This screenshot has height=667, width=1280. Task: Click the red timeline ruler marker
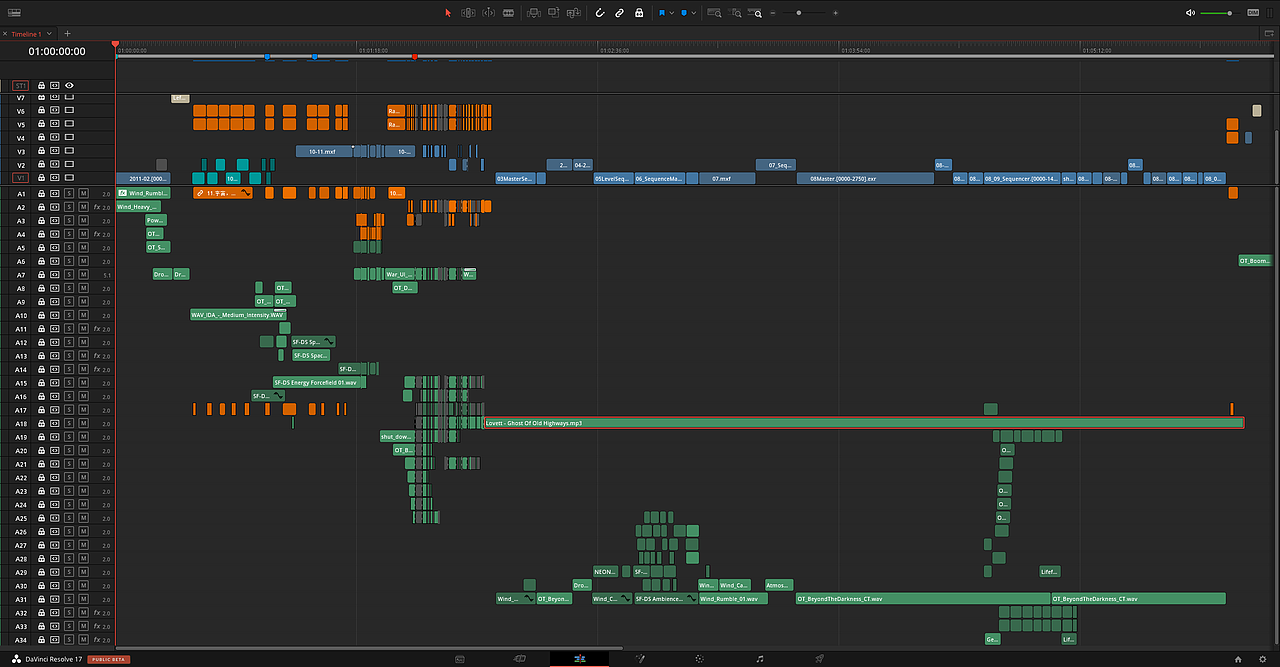(x=415, y=56)
